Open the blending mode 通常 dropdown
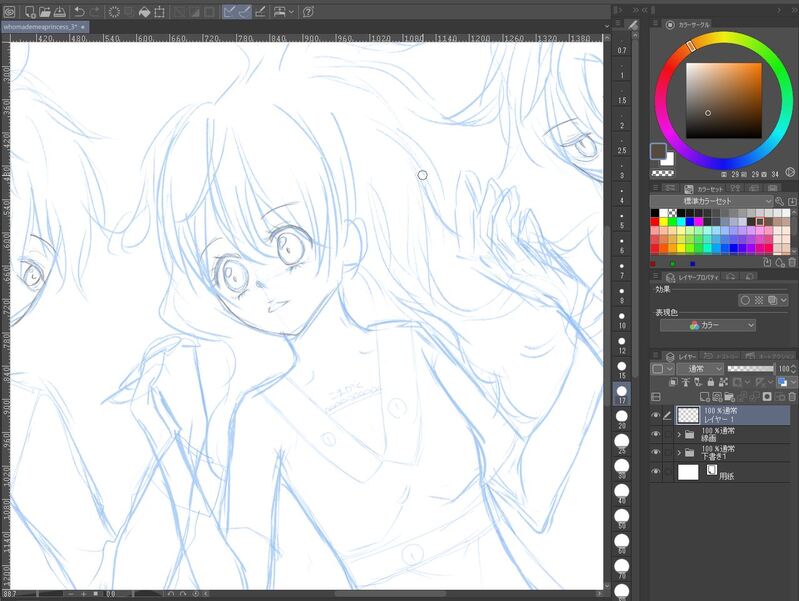This screenshot has height=601, width=799. point(700,369)
